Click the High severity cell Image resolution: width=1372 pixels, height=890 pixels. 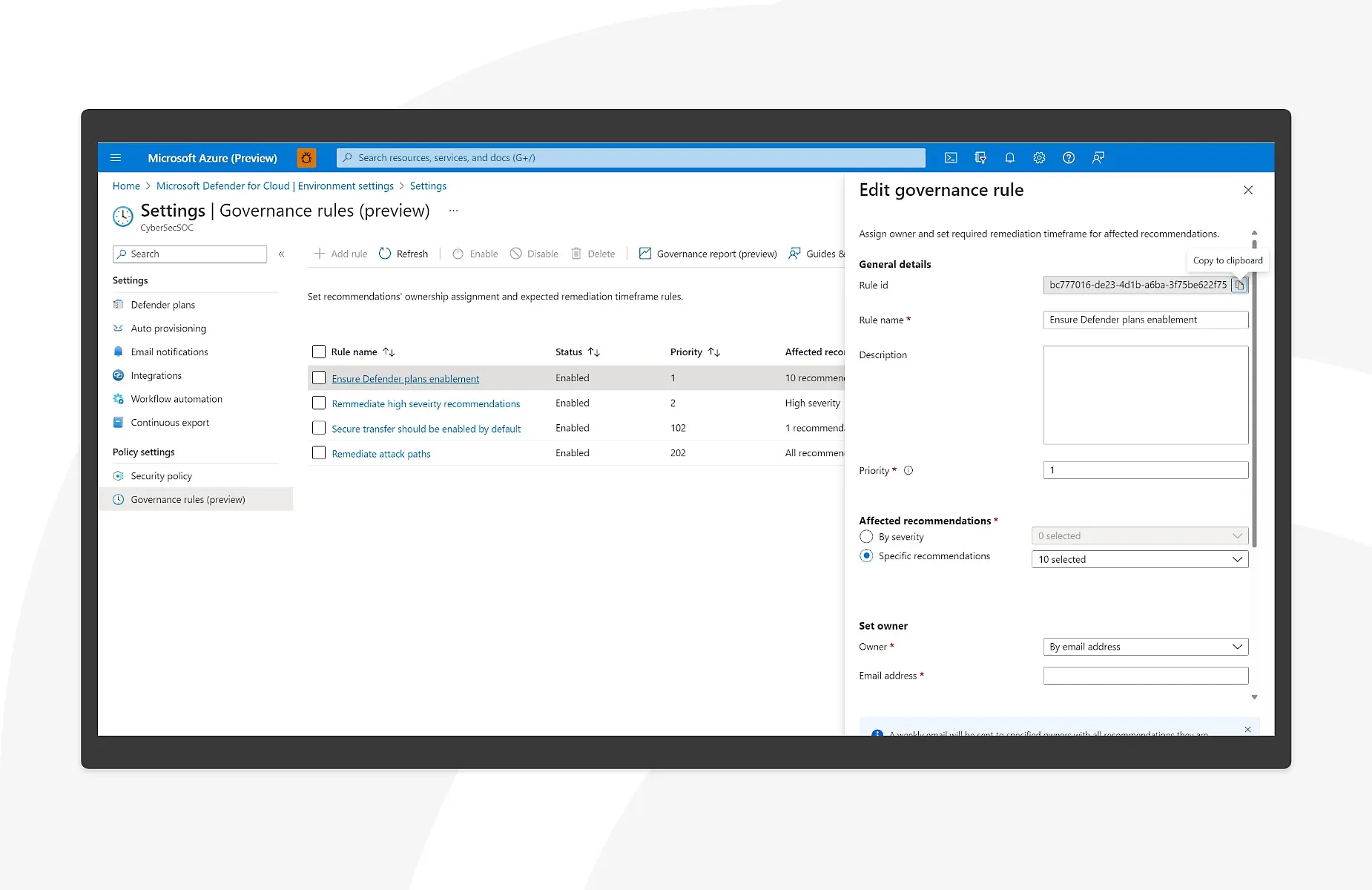pos(813,403)
